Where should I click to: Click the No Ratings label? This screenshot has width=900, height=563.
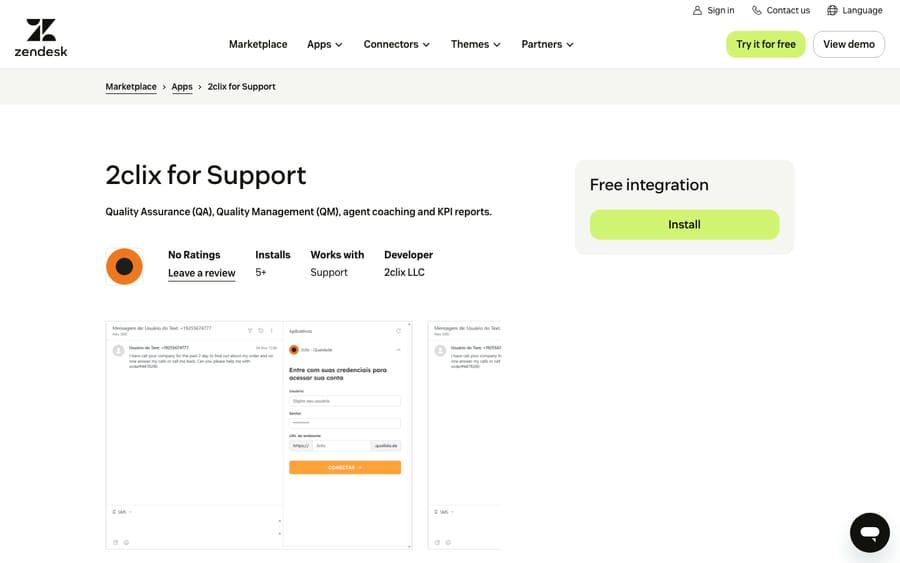coord(194,255)
